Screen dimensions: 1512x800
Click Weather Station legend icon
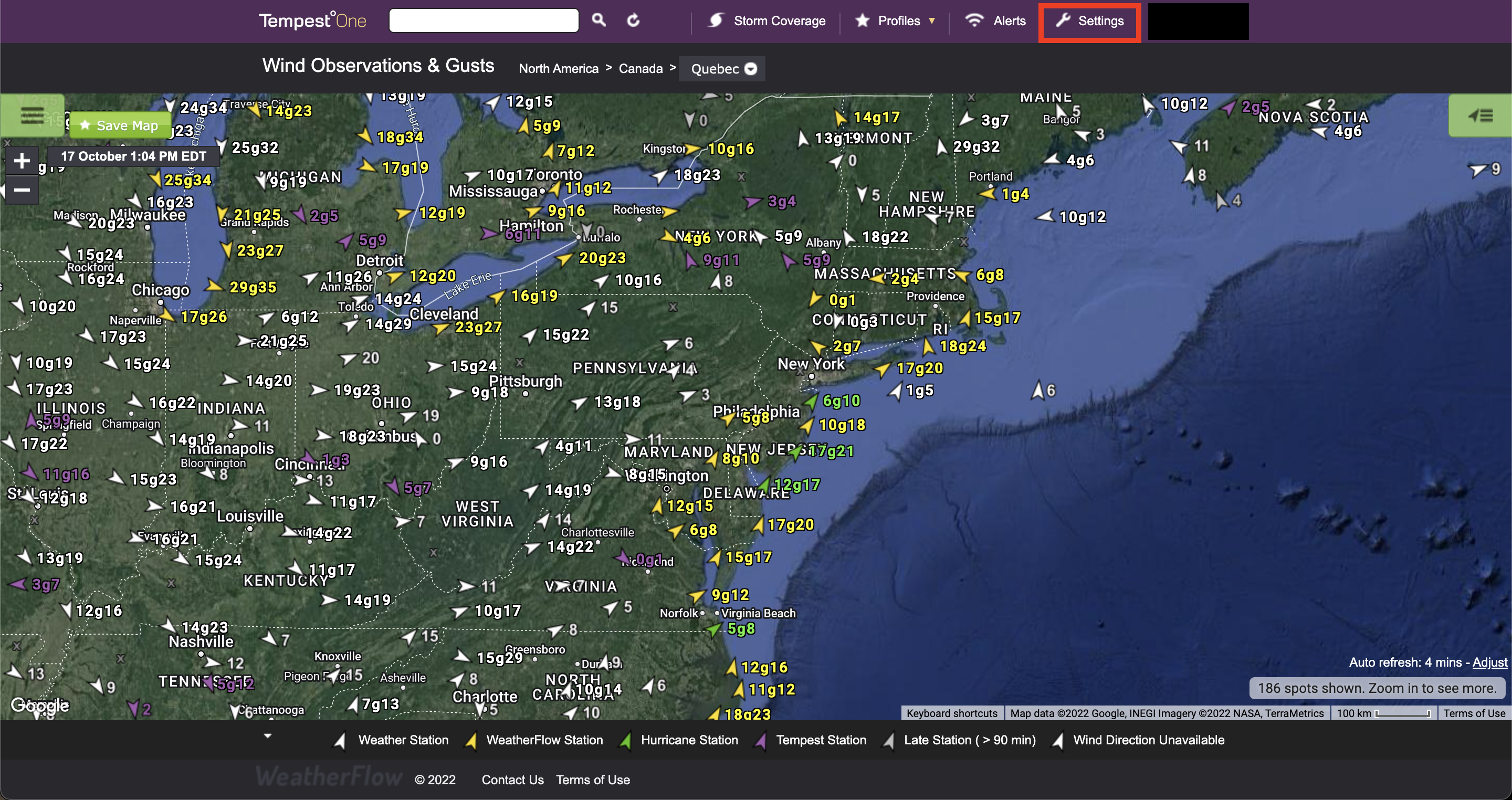(x=339, y=740)
